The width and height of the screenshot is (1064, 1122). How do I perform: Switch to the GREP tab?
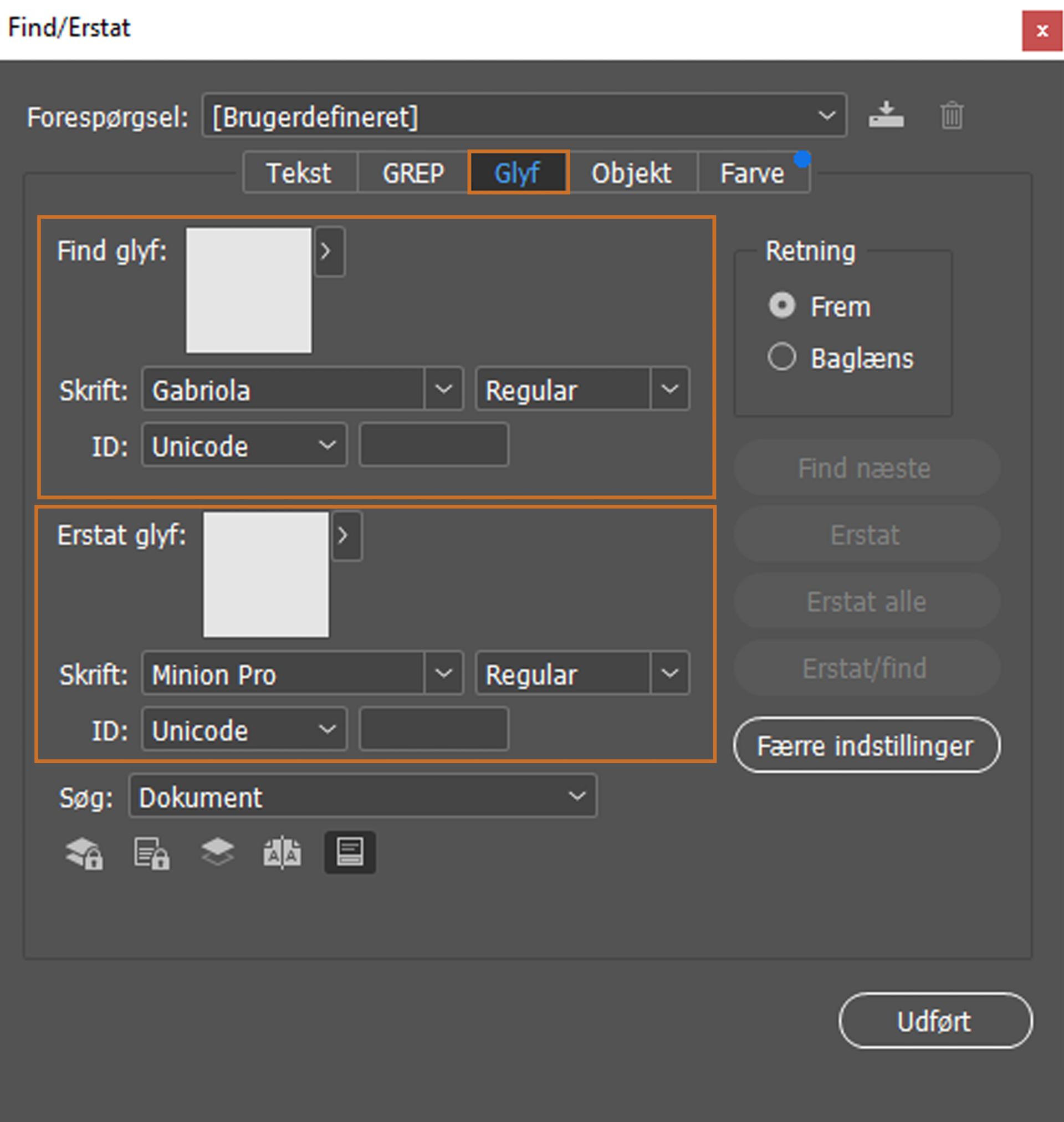click(x=412, y=173)
